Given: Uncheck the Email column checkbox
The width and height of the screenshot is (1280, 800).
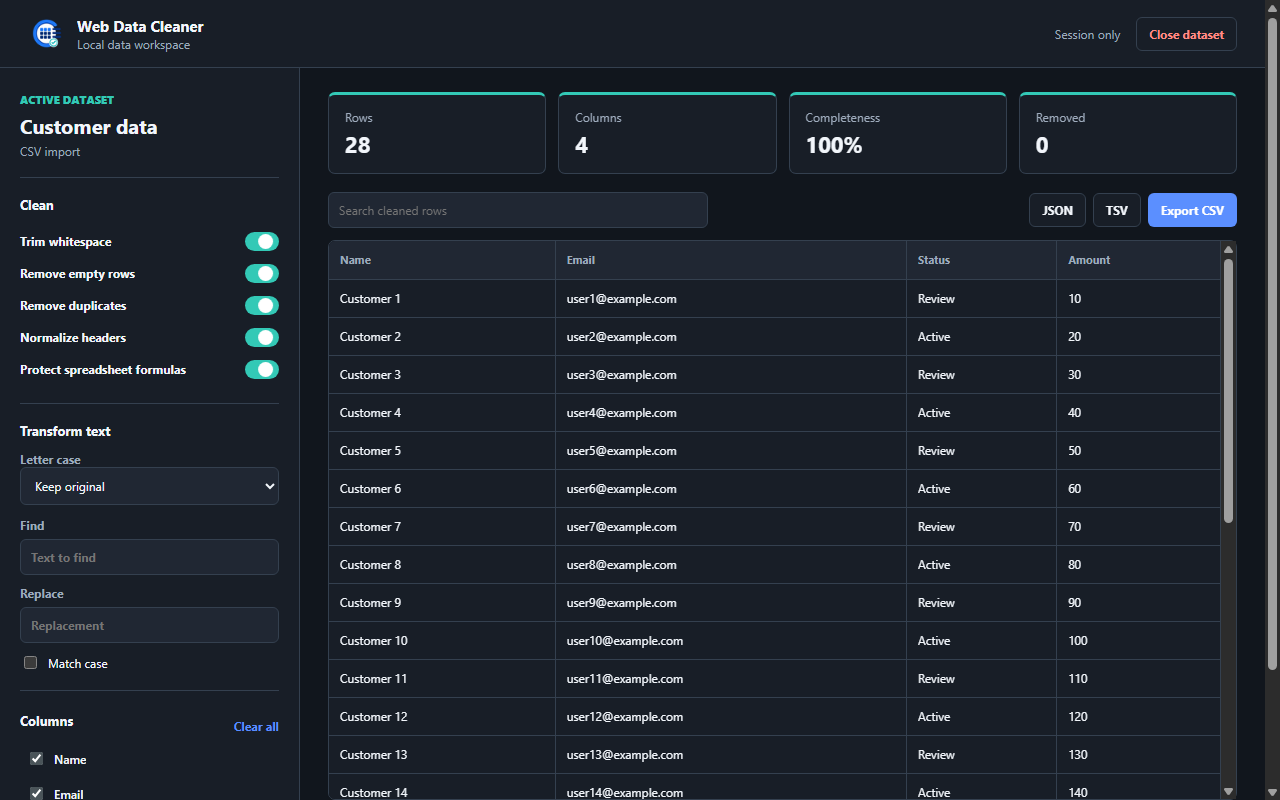Looking at the screenshot, I should [x=36, y=794].
